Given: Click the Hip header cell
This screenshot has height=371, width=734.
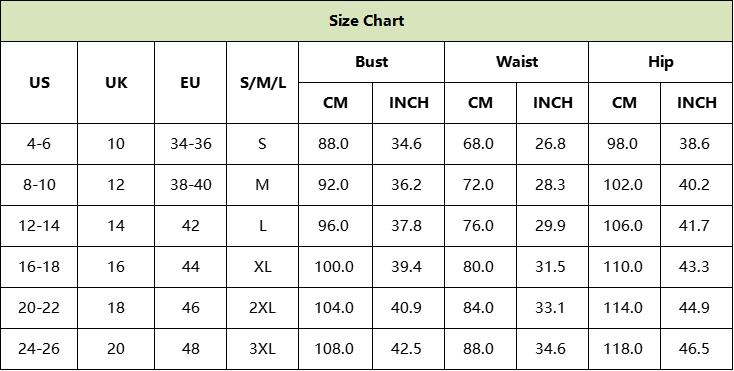Looking at the screenshot, I should coord(661,62).
